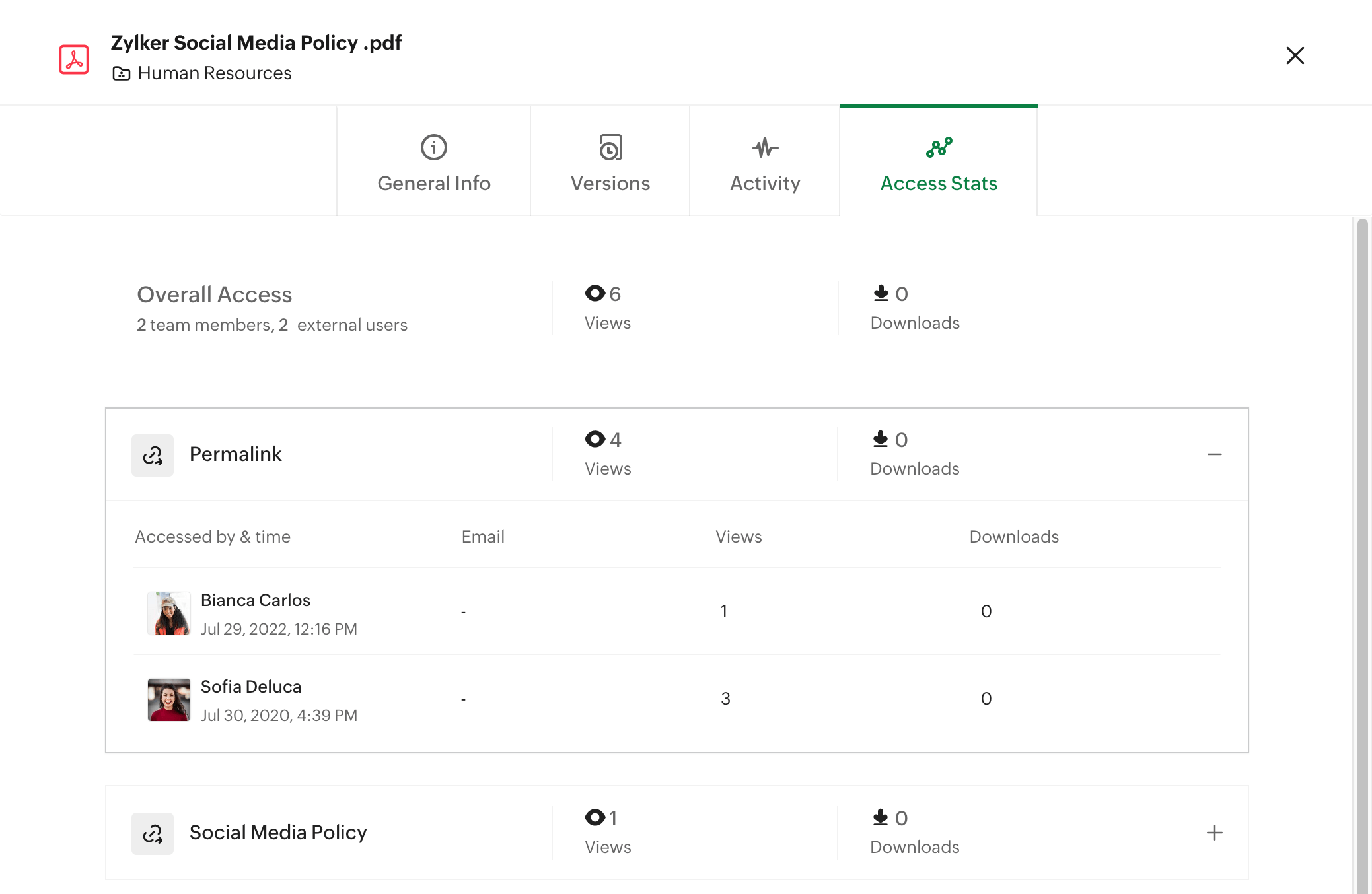Click the Human Resources folder icon
Screen dimensions: 1372x894
coord(122,73)
